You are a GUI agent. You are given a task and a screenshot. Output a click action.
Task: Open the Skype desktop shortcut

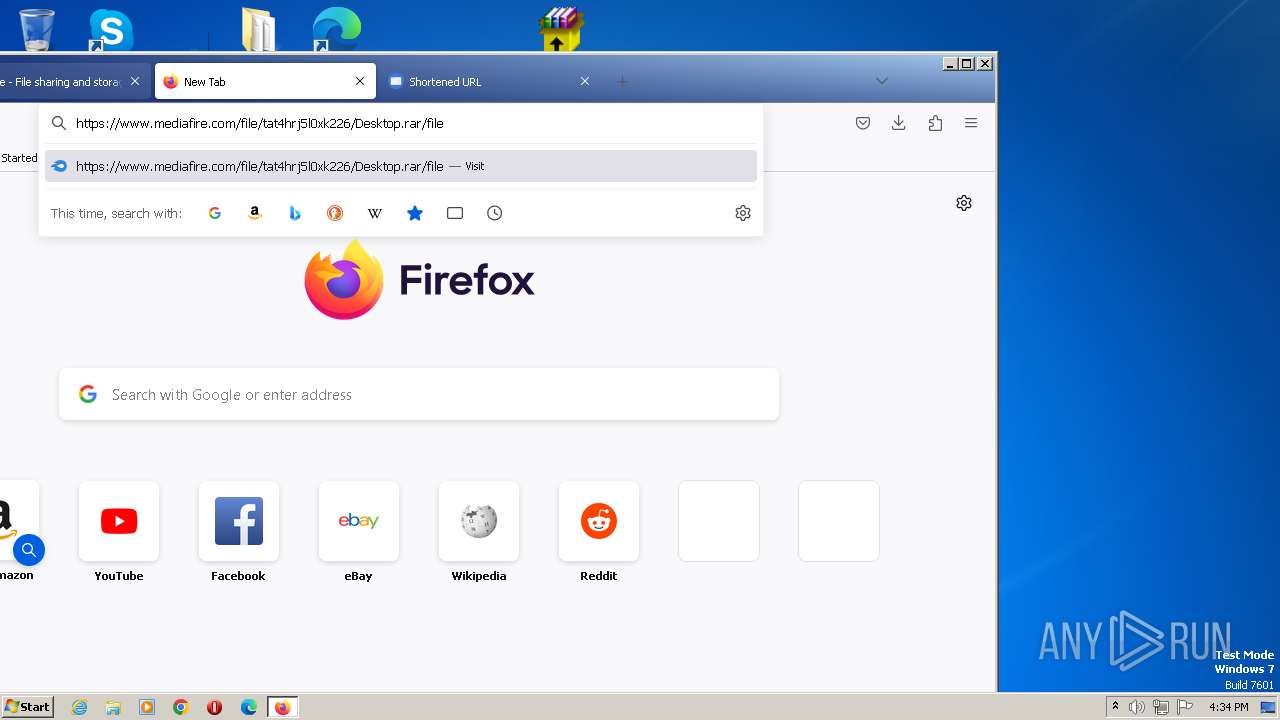point(110,29)
